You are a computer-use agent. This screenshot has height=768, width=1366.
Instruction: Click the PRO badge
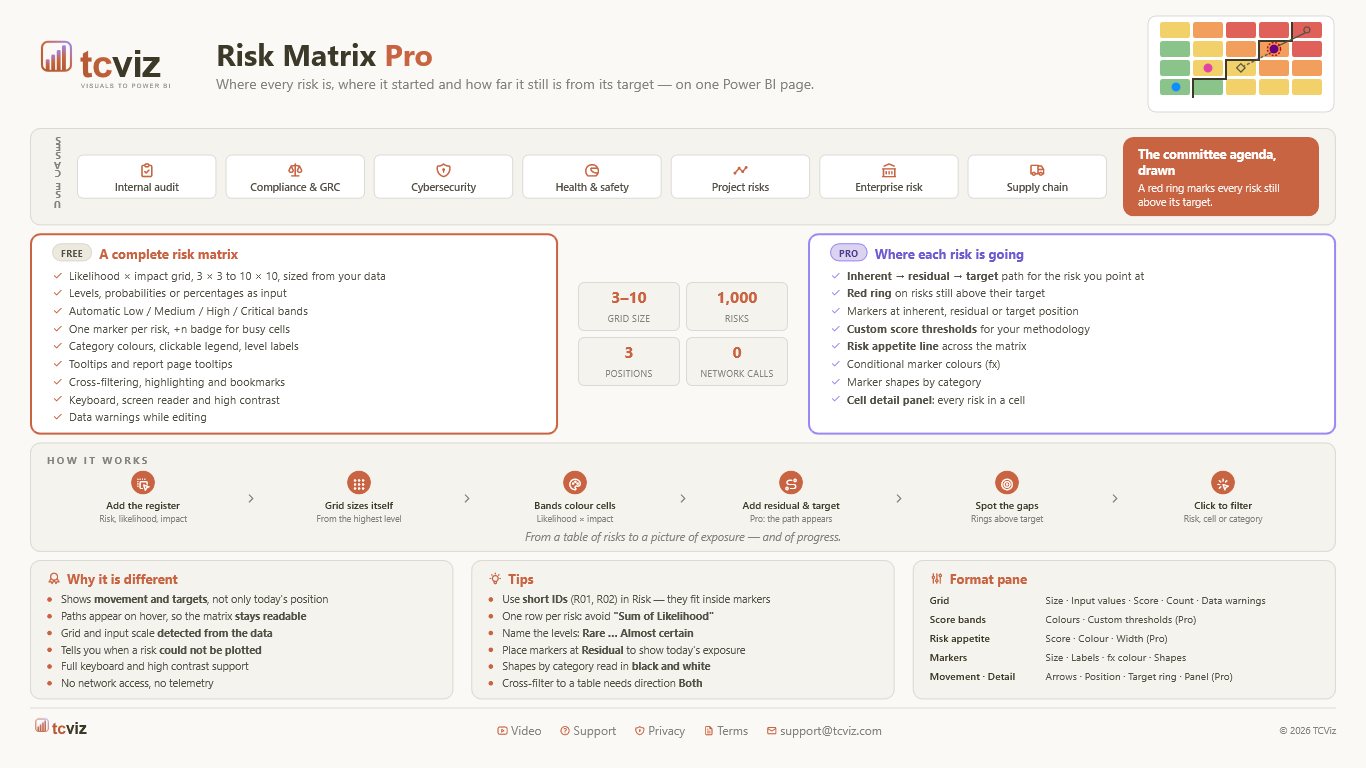(848, 254)
